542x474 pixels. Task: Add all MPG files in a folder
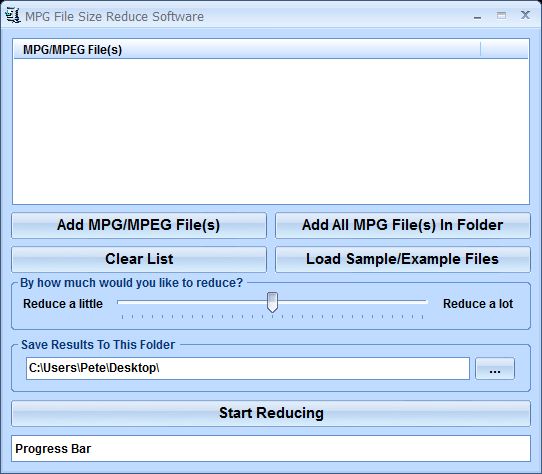pyautogui.click(x=403, y=225)
